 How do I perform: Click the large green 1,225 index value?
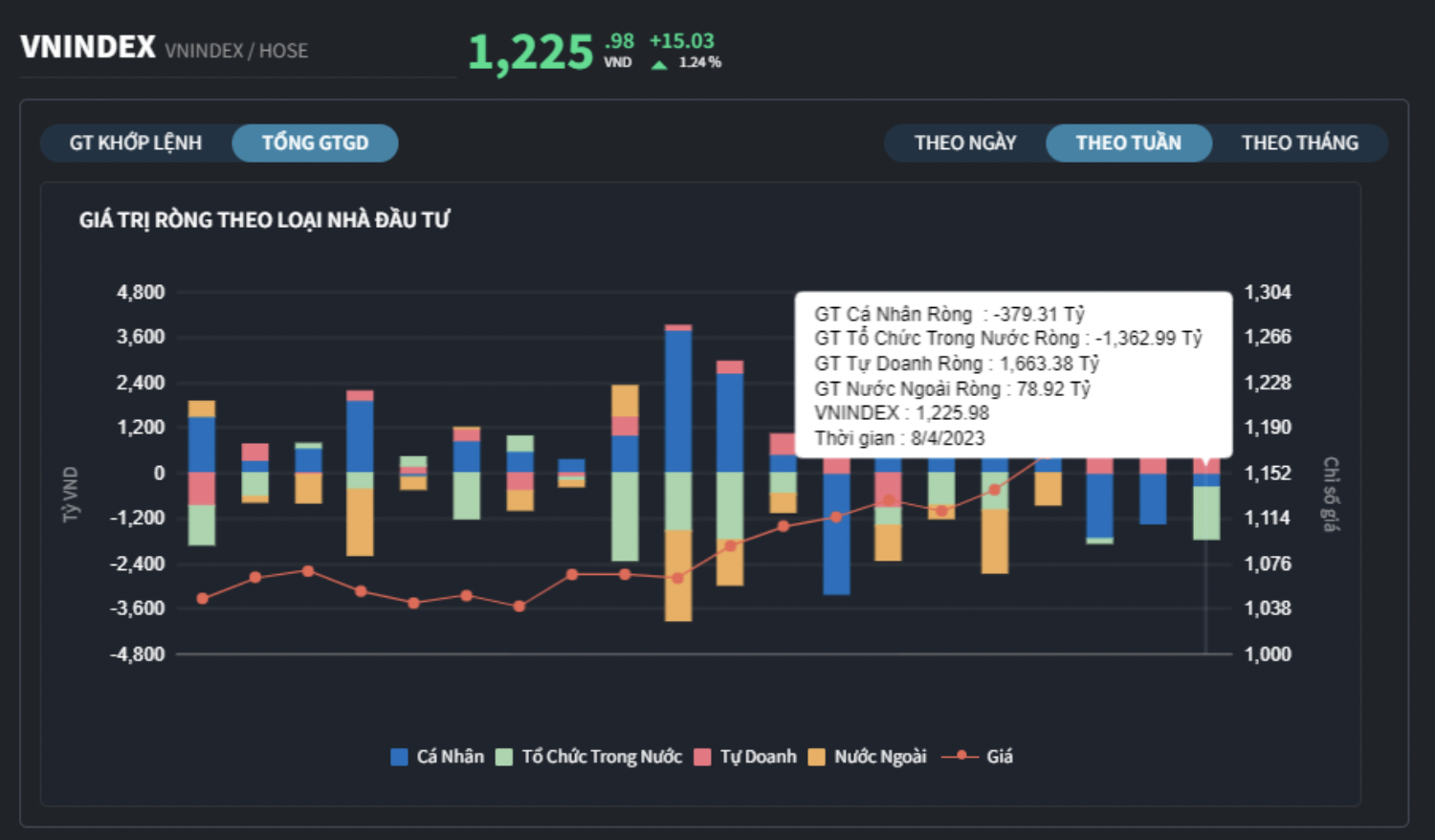531,53
